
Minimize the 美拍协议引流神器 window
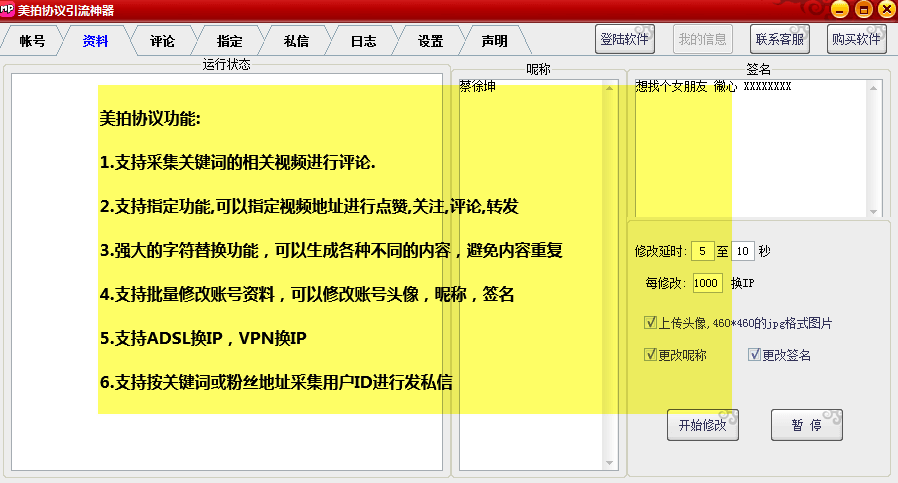840,9
